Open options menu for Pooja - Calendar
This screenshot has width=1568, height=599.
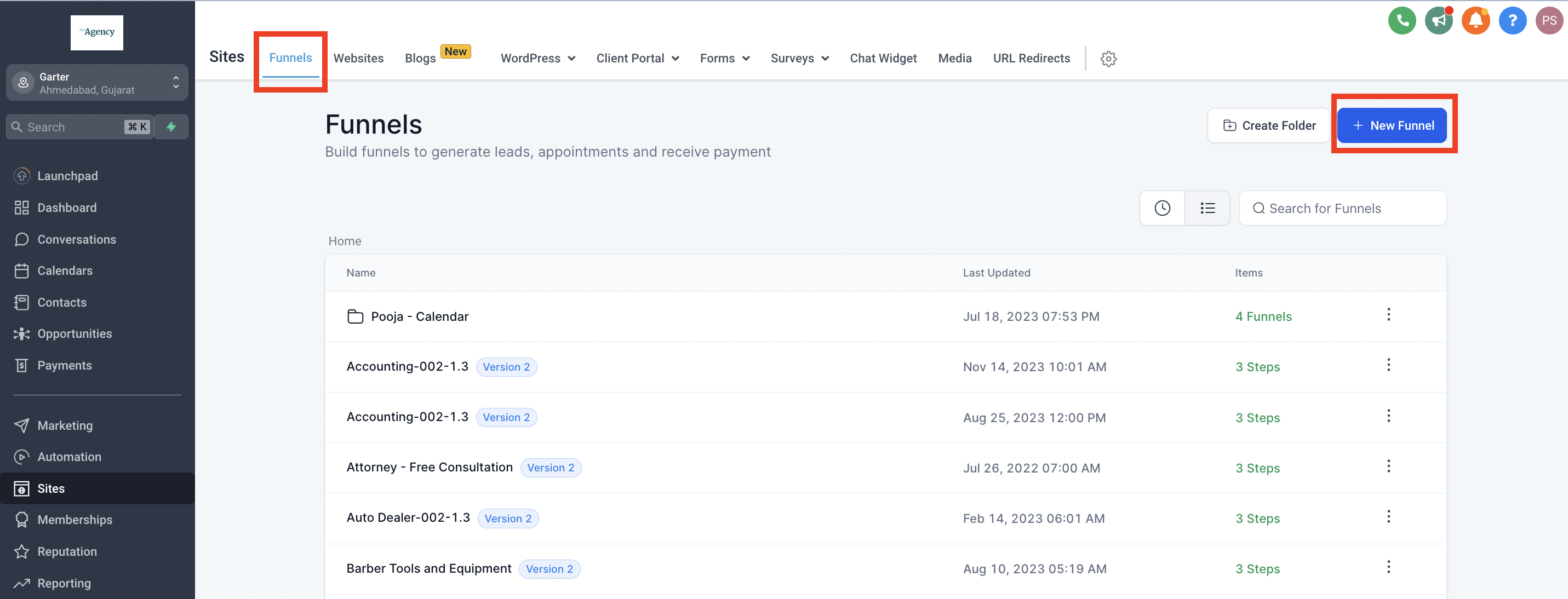1388,315
